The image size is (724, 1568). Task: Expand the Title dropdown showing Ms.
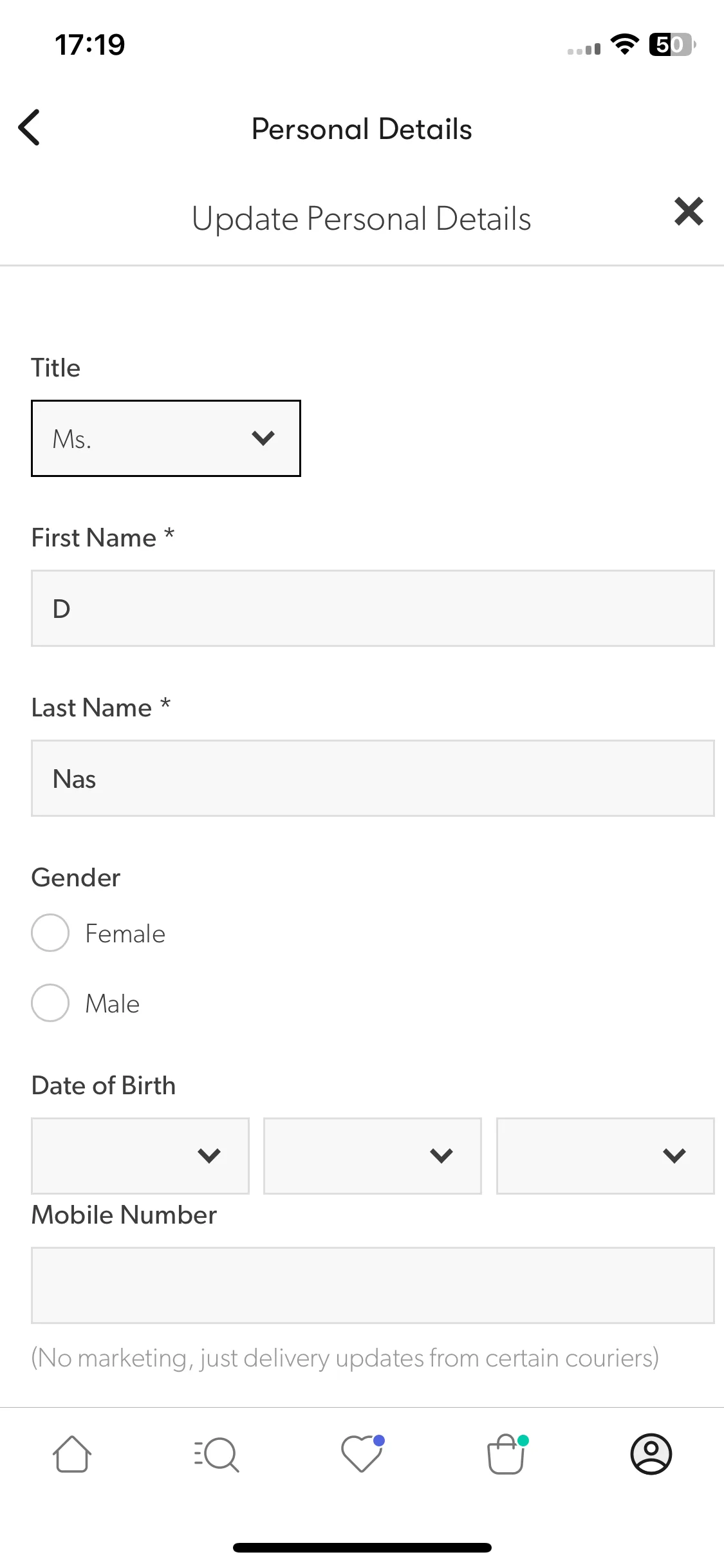(x=166, y=438)
